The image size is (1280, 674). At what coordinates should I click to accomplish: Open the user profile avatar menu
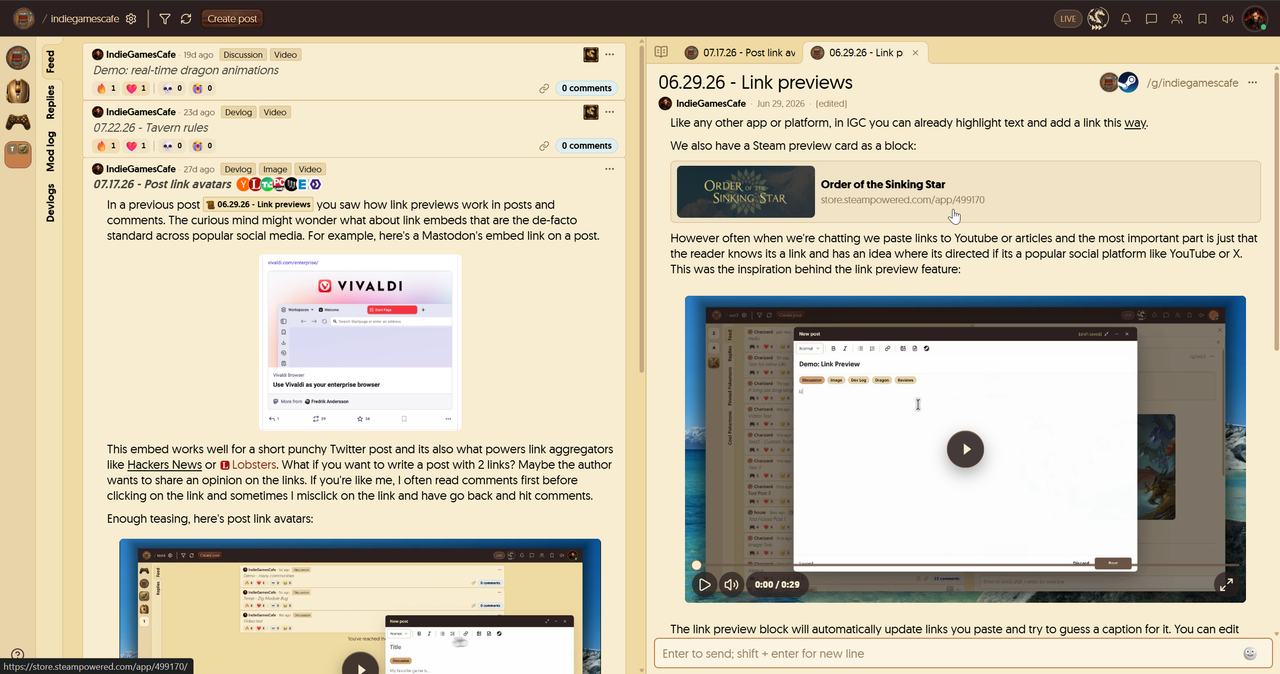click(x=1254, y=18)
